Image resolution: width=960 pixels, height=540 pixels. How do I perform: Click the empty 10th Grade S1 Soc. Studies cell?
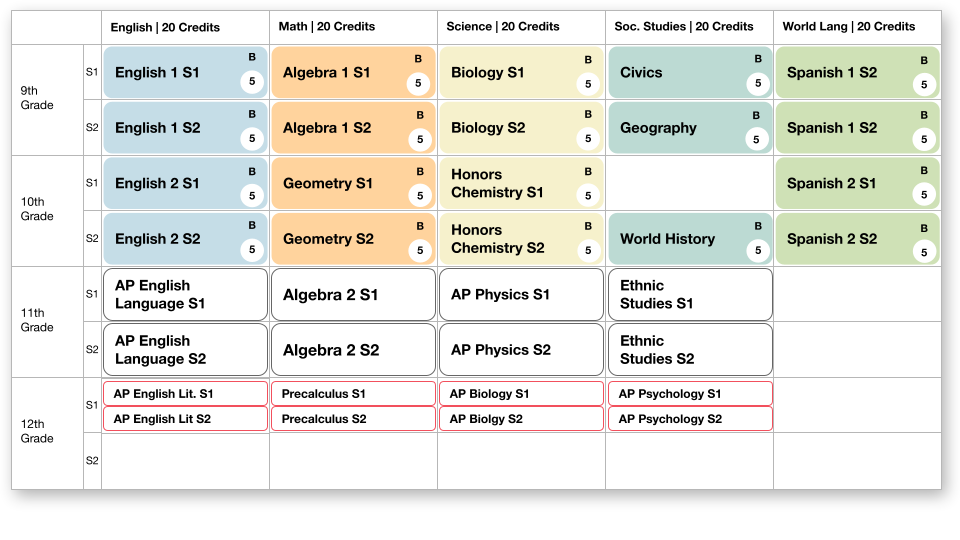tap(690, 183)
